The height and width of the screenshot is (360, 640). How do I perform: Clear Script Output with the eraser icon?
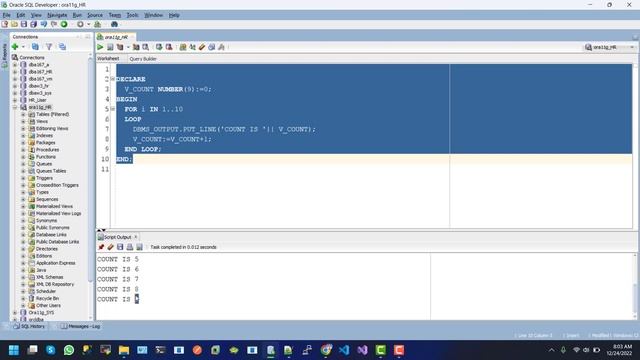tap(111, 247)
